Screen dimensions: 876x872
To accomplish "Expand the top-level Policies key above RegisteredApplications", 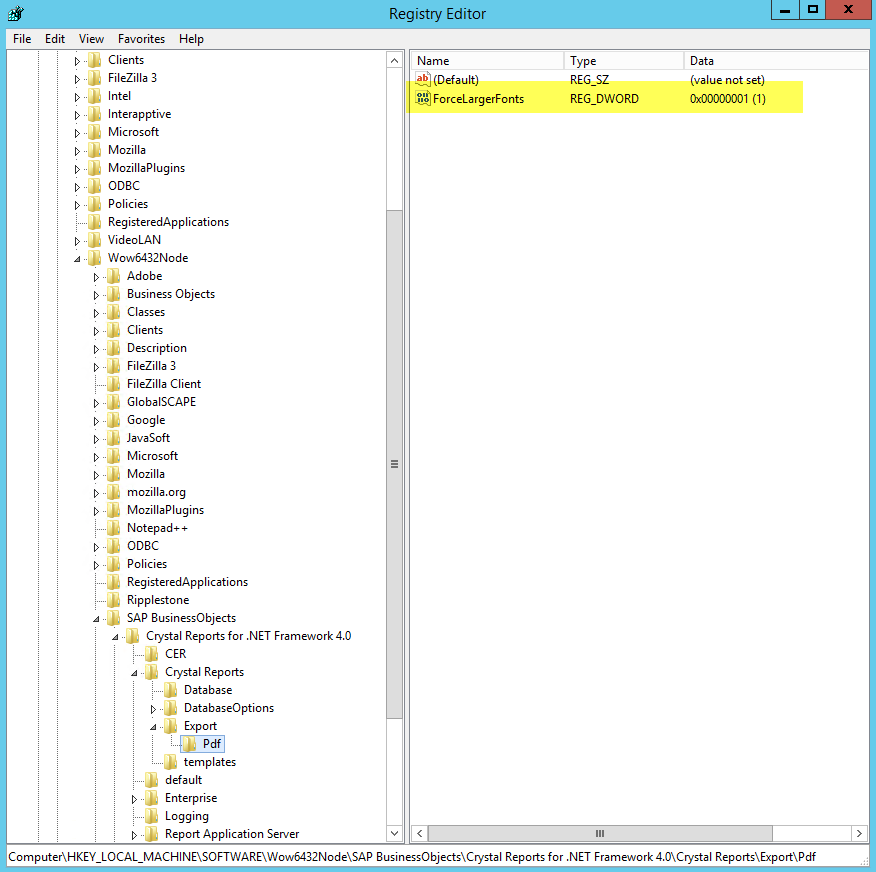I will tap(77, 205).
